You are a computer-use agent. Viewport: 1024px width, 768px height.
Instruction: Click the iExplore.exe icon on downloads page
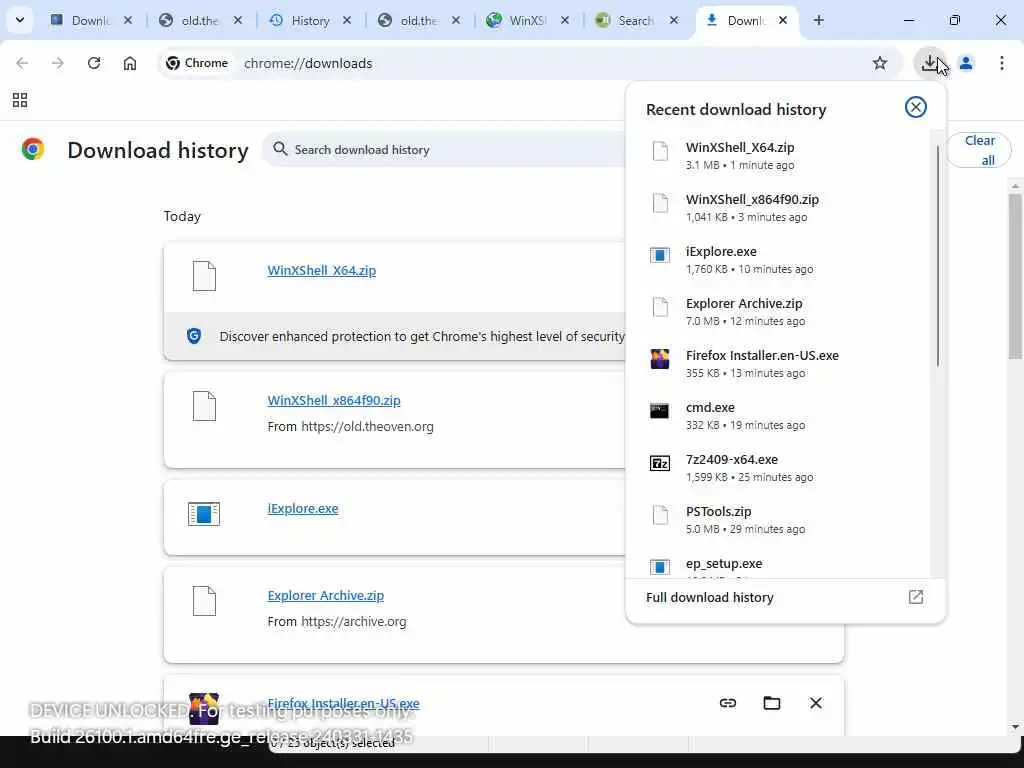204,514
